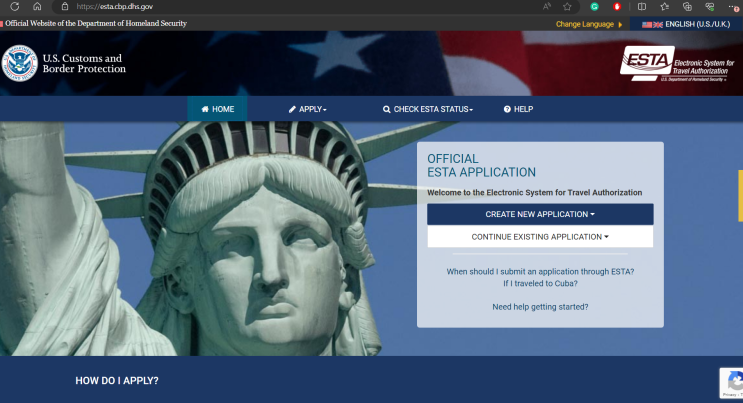Open the English (U.S./U.K.) language selector
743x403 pixels.
click(686, 24)
